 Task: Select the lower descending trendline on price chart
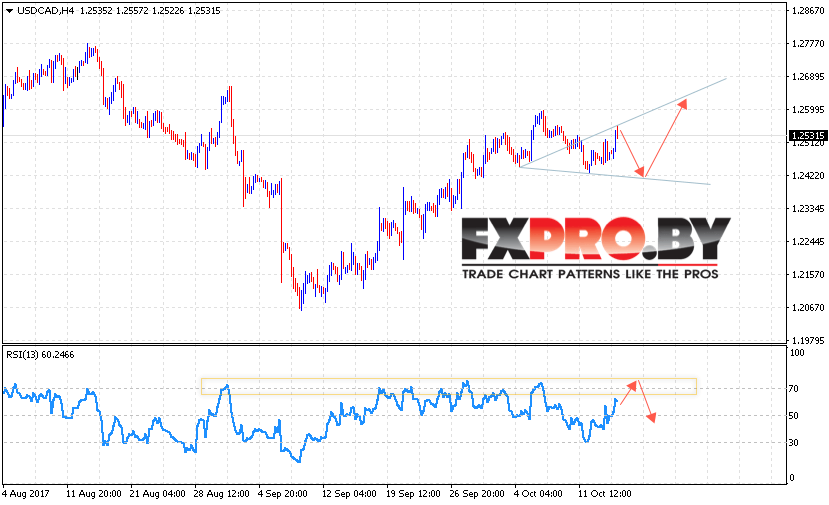coord(615,176)
